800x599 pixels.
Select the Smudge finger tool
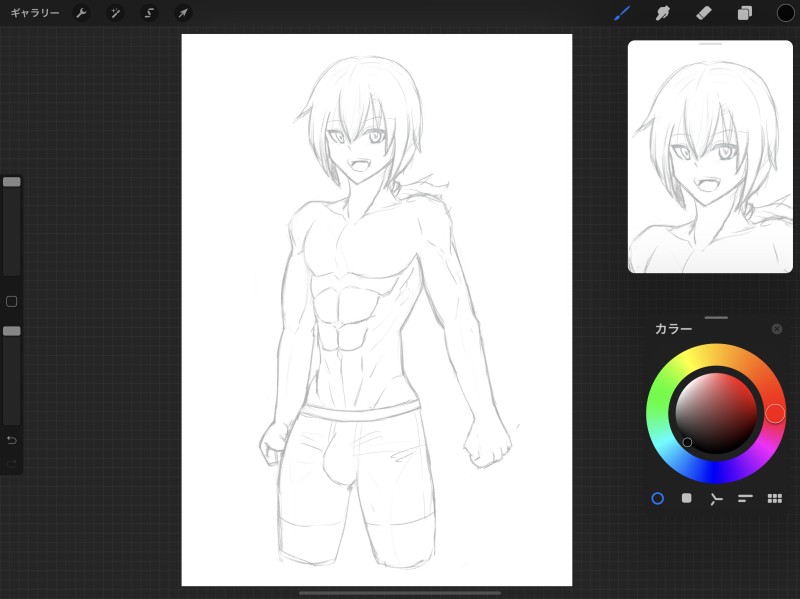tap(663, 13)
